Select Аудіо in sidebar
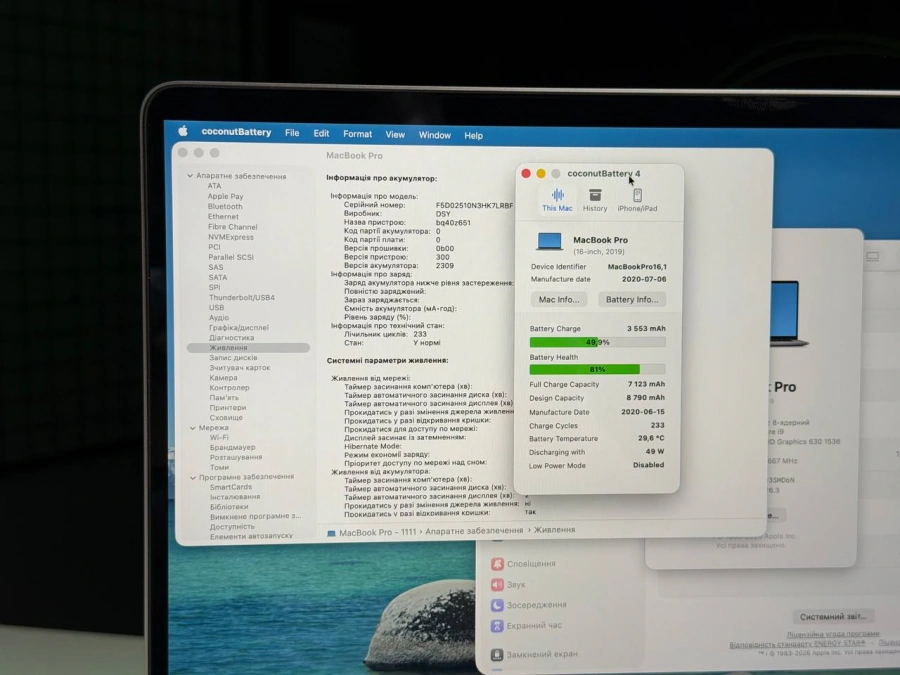This screenshot has width=900, height=675. (219, 317)
